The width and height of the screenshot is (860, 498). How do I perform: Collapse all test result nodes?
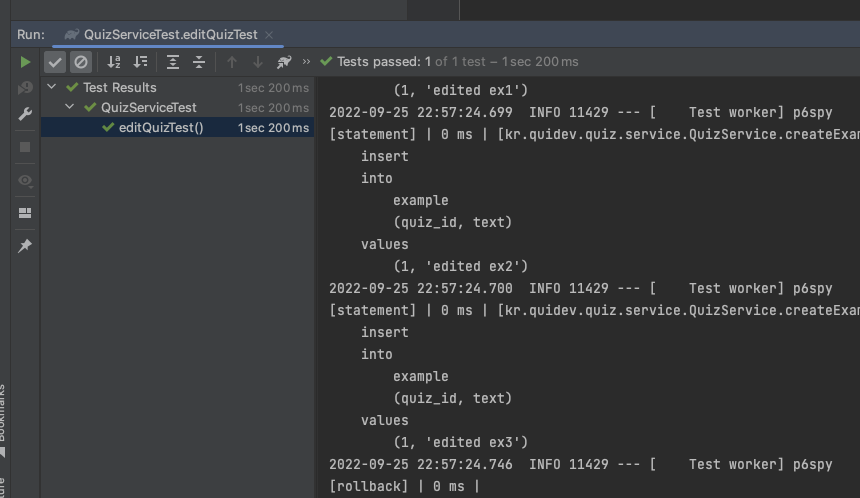(199, 62)
